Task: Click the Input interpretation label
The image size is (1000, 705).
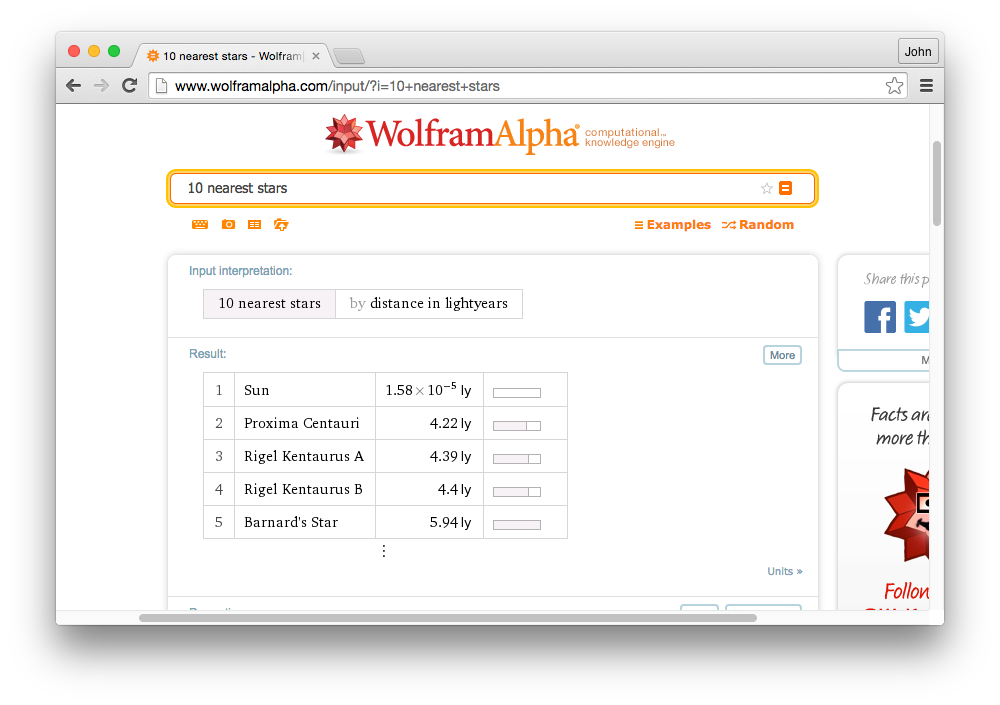Action: [240, 271]
